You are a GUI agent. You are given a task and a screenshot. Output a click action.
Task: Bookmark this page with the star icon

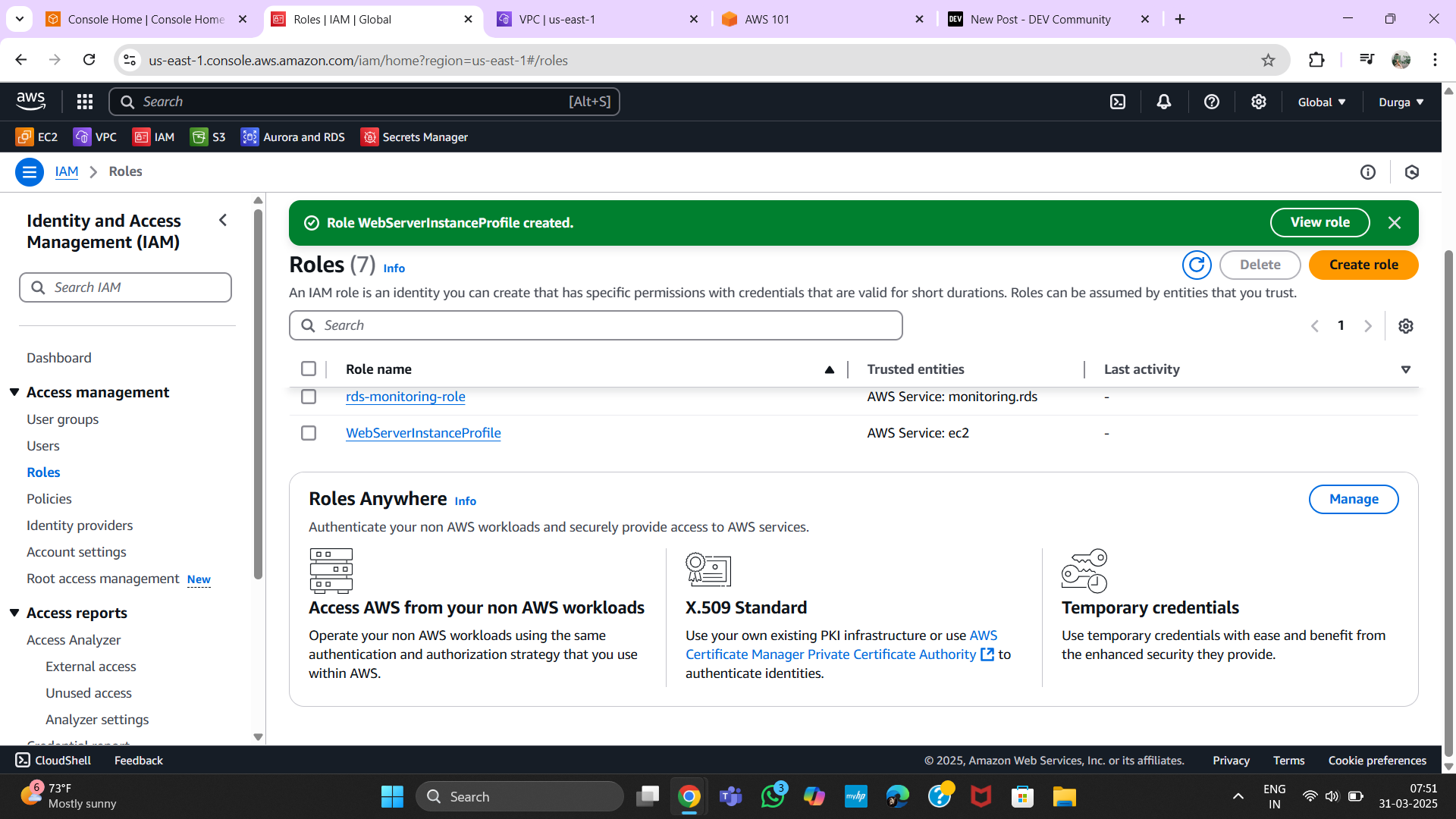click(1268, 60)
